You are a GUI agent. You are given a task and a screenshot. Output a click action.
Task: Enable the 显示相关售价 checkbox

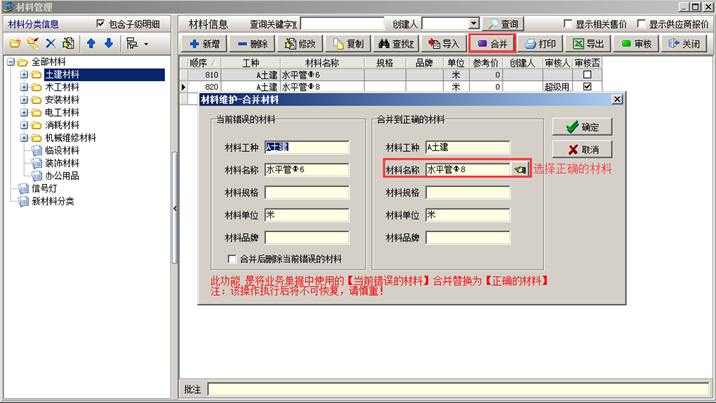point(568,24)
